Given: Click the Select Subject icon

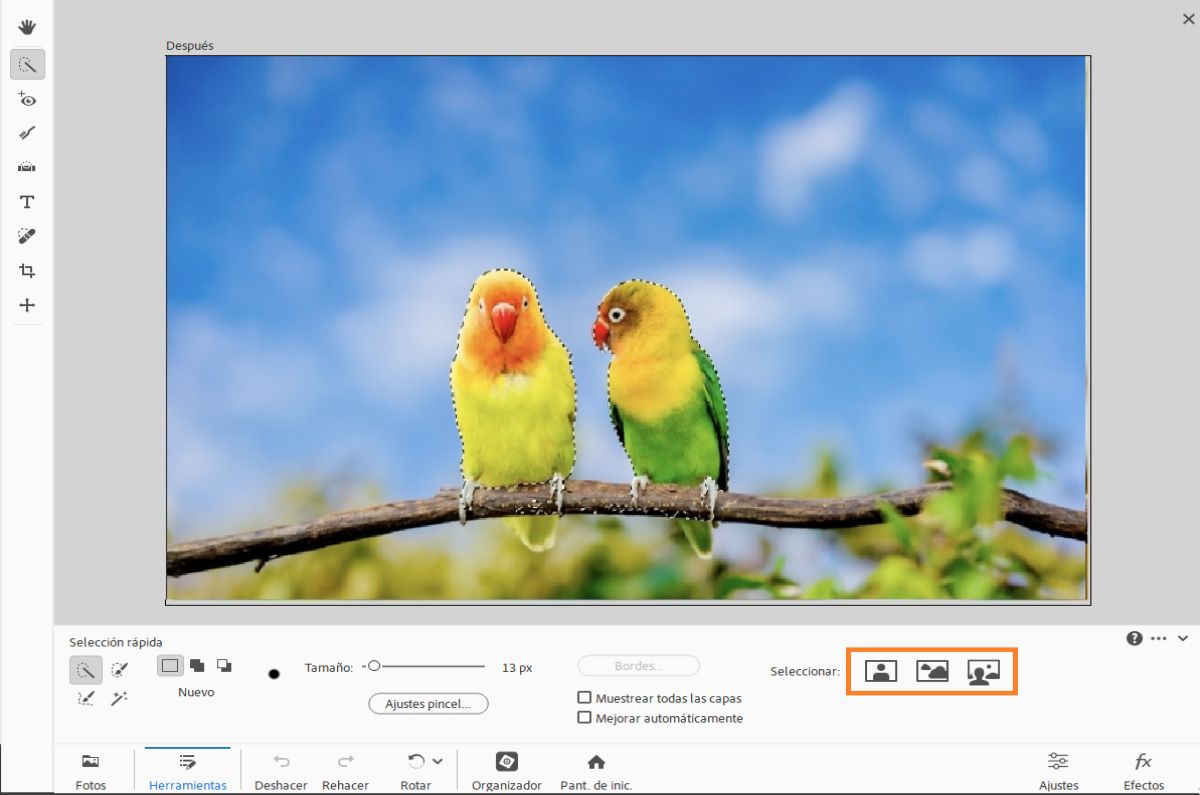Looking at the screenshot, I should point(881,671).
